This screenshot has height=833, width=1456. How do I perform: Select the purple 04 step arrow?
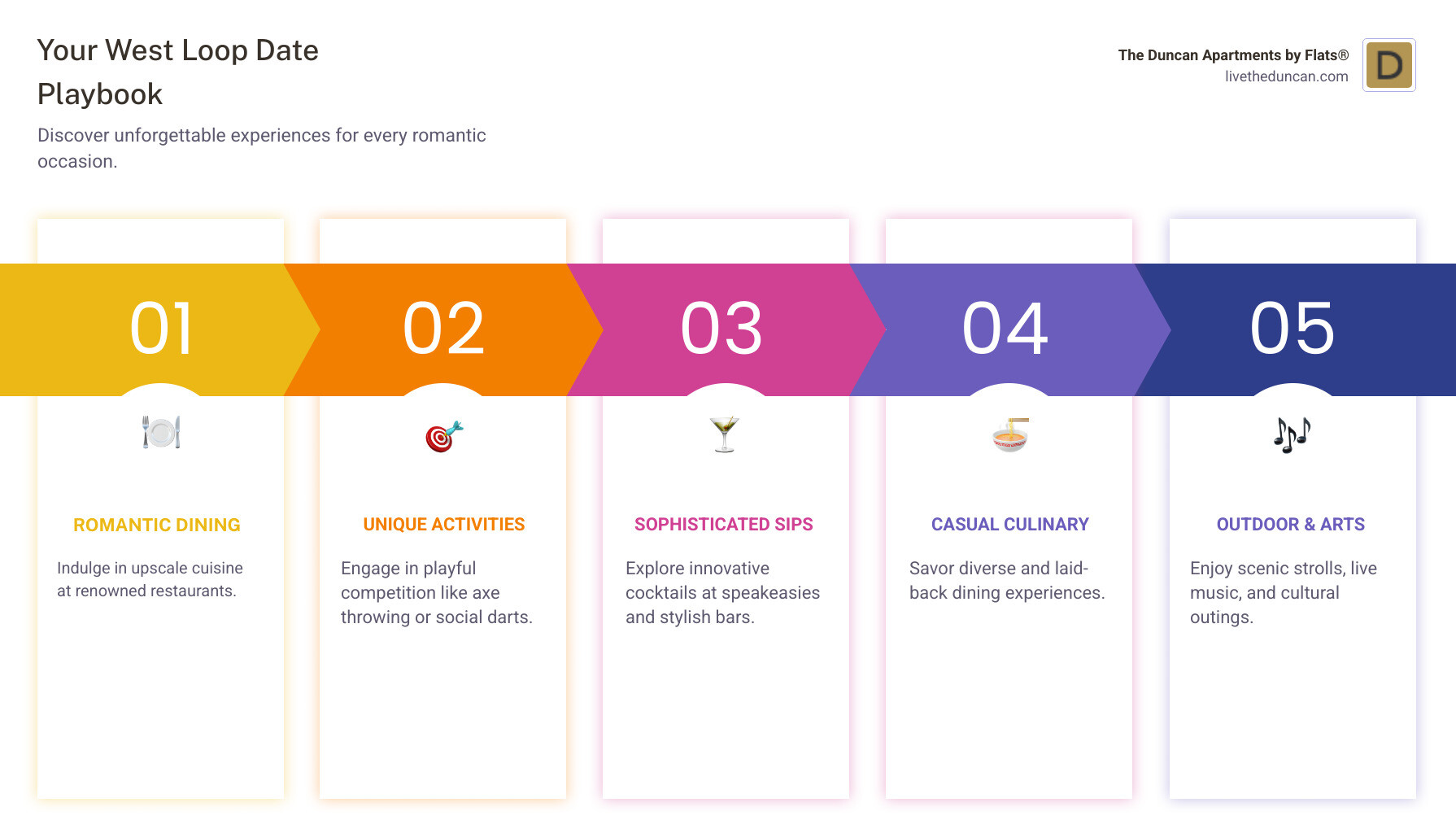[1005, 329]
